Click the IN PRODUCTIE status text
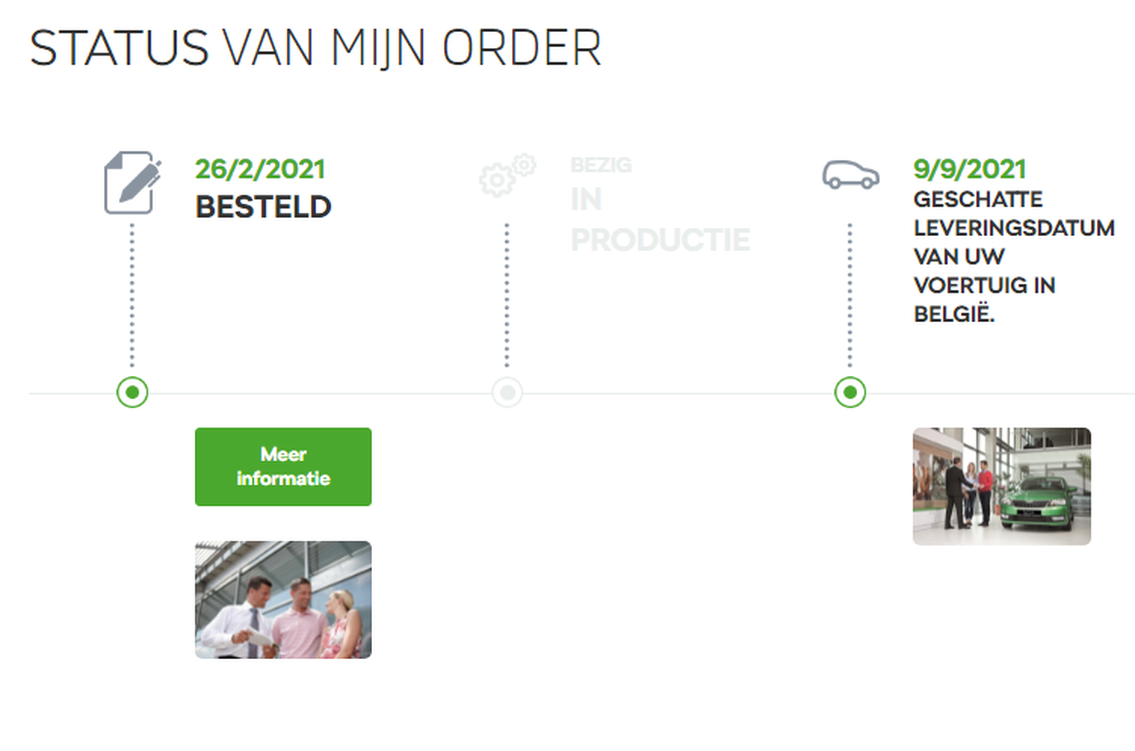 click(x=660, y=220)
